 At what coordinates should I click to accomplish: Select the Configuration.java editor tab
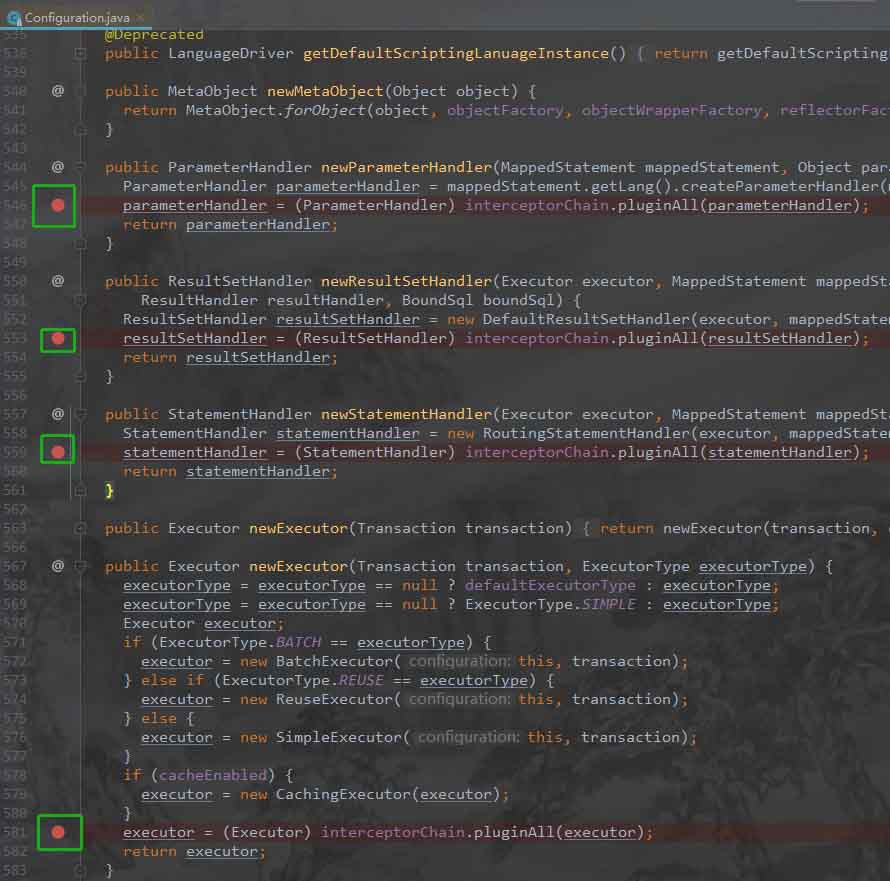[x=77, y=18]
